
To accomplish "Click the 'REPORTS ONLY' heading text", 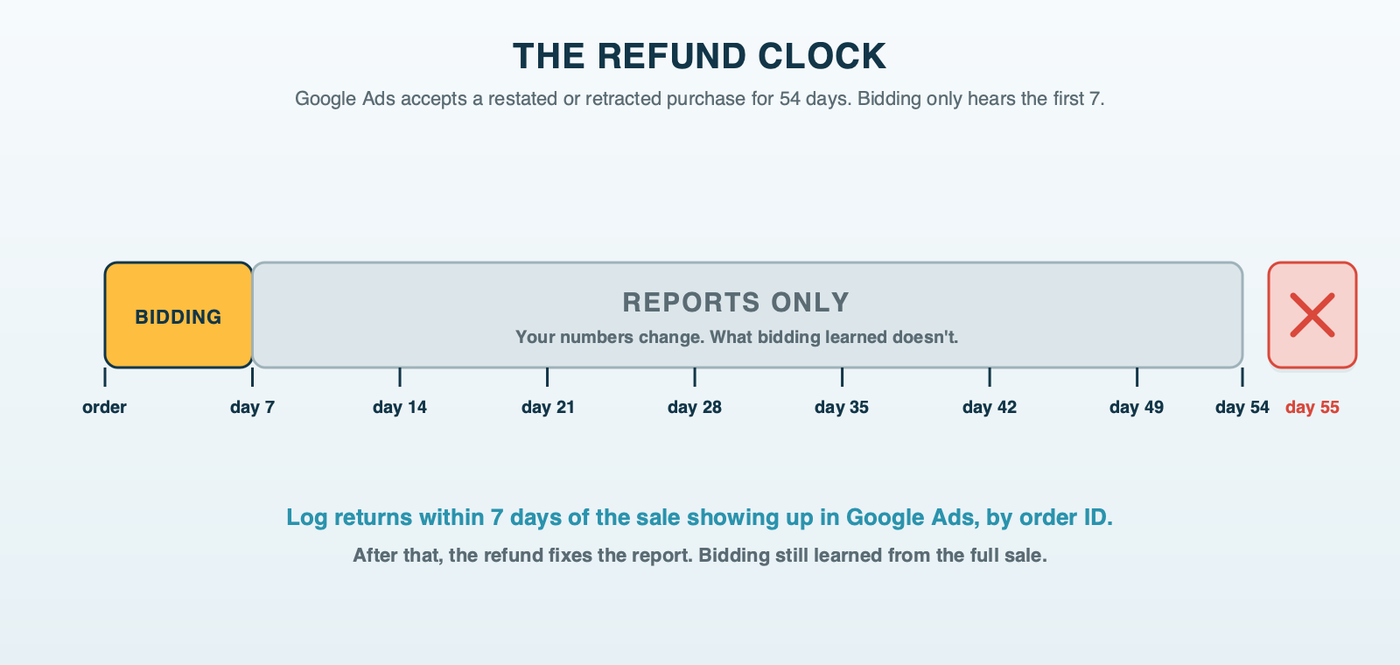I will (x=736, y=302).
